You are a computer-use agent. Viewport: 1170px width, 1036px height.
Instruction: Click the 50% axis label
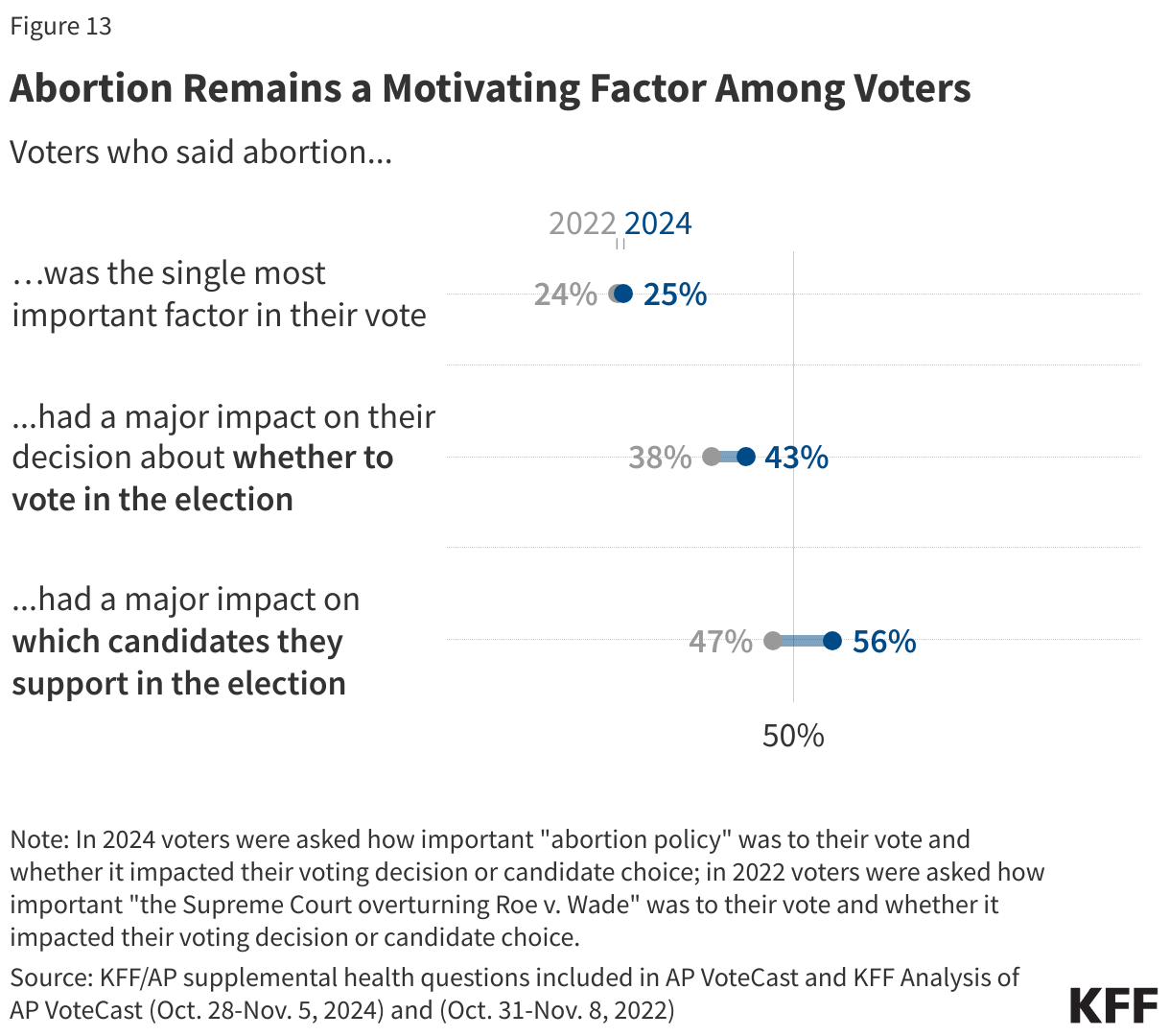tap(793, 736)
